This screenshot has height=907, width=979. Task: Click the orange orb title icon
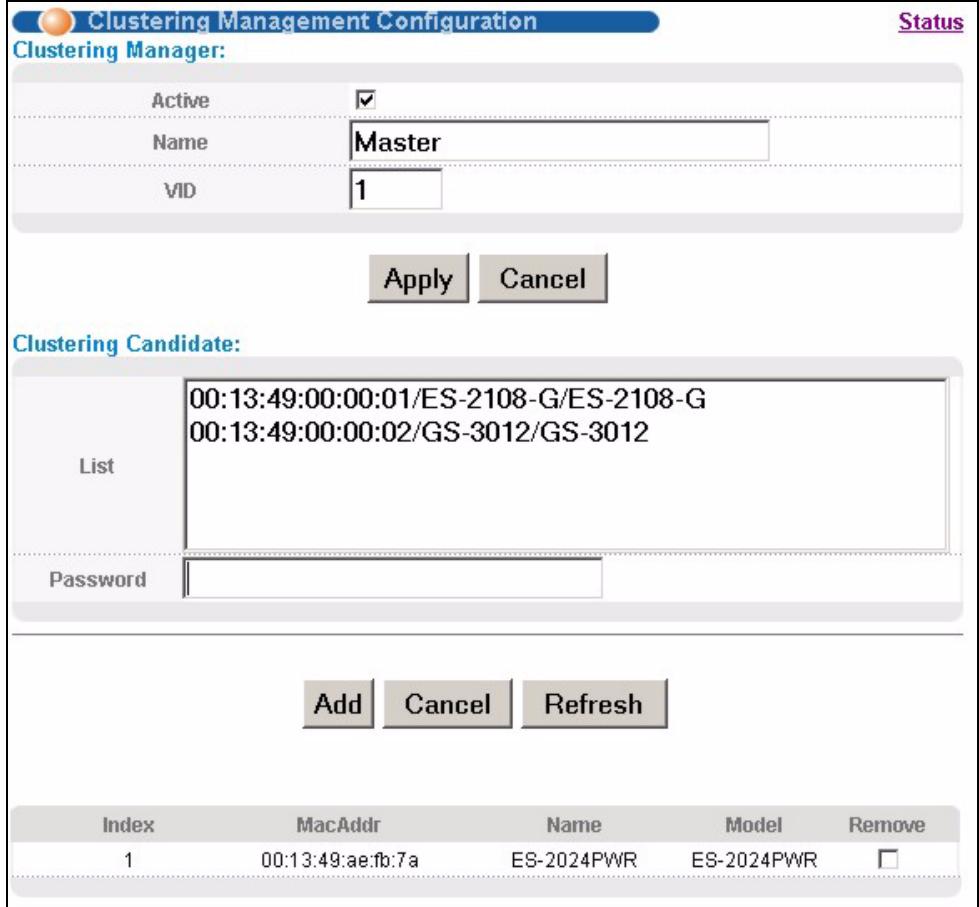(56, 22)
